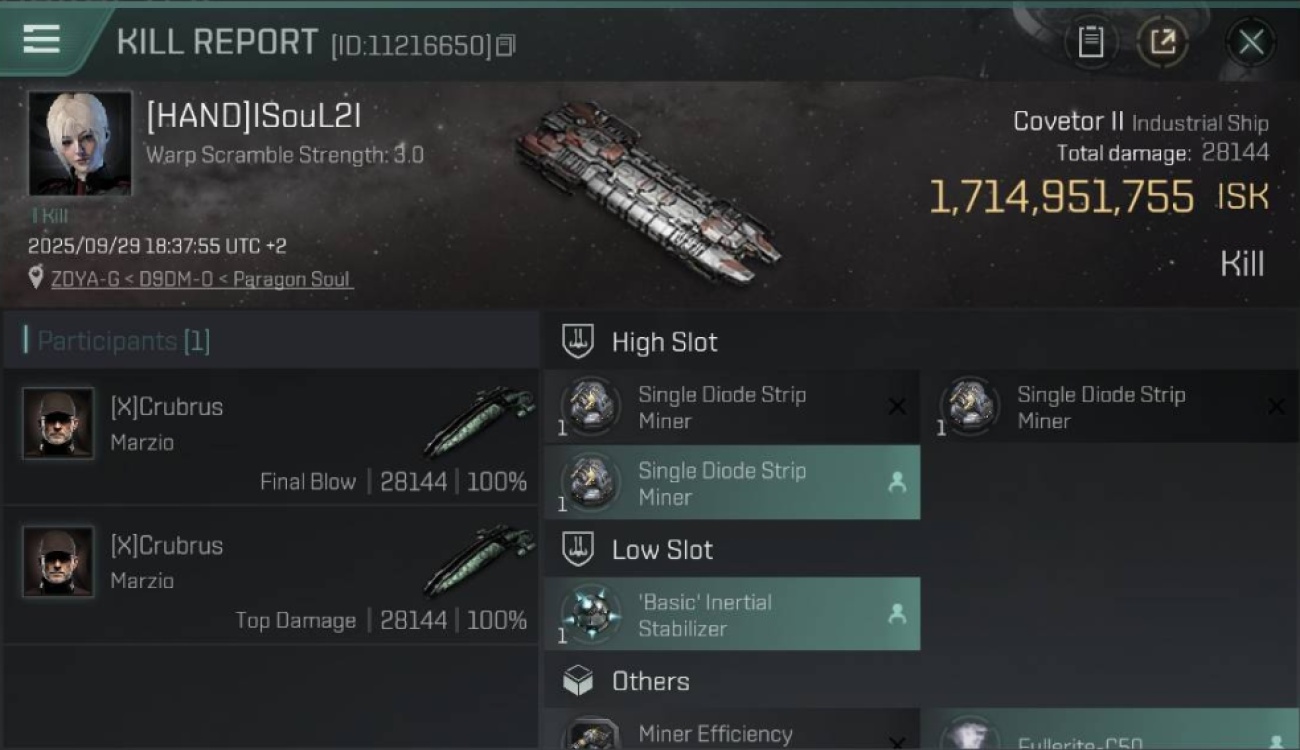
Task: Open ISouL2I pilot portrait
Action: tap(80, 144)
